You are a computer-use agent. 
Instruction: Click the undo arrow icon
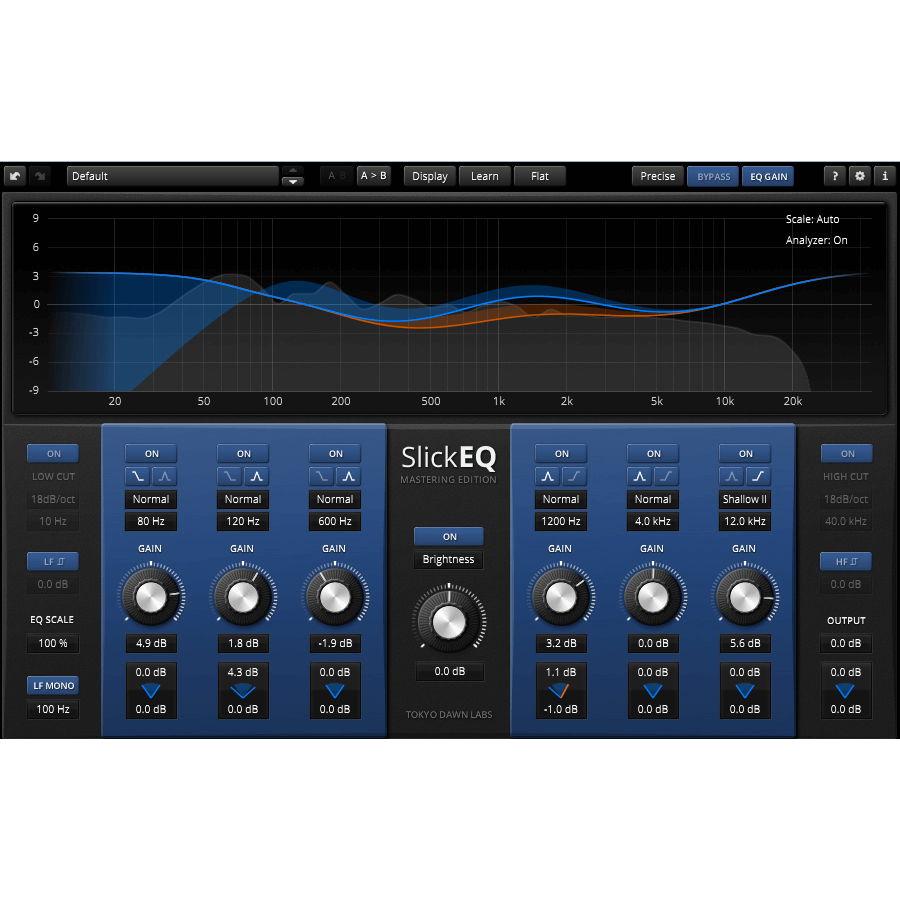(x=15, y=176)
